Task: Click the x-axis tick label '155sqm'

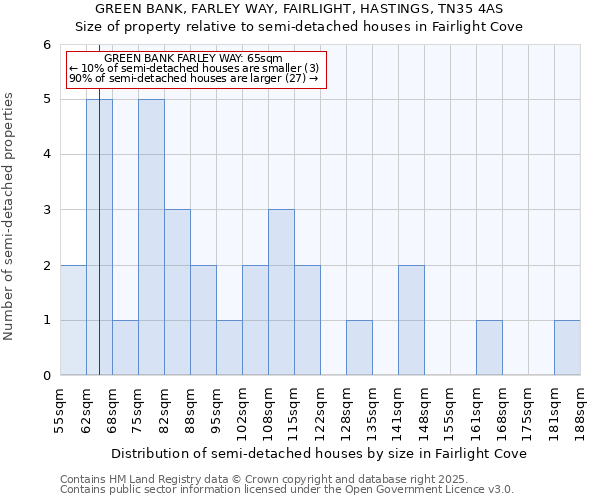Action: pyautogui.click(x=450, y=415)
